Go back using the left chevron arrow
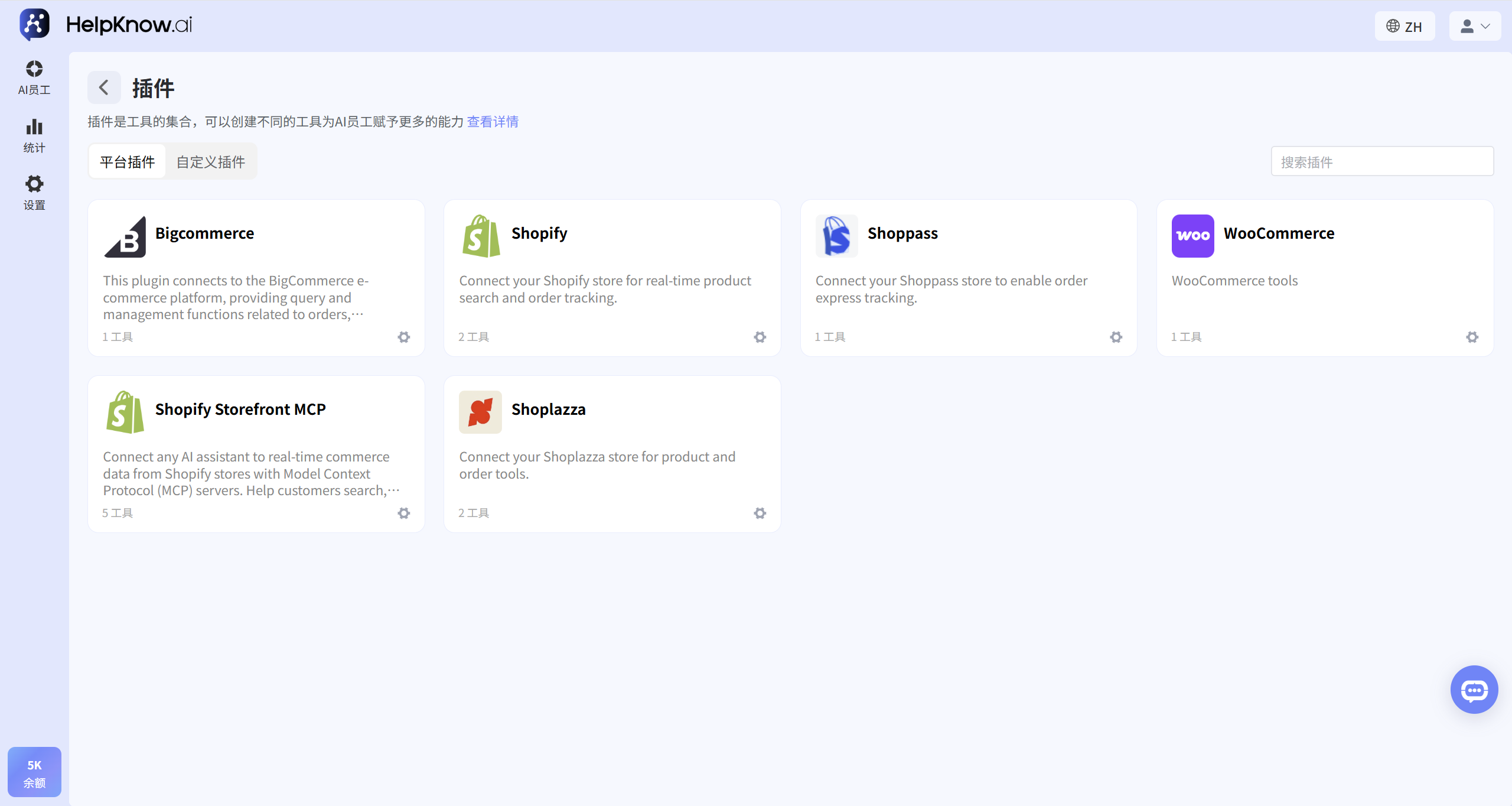 [104, 87]
